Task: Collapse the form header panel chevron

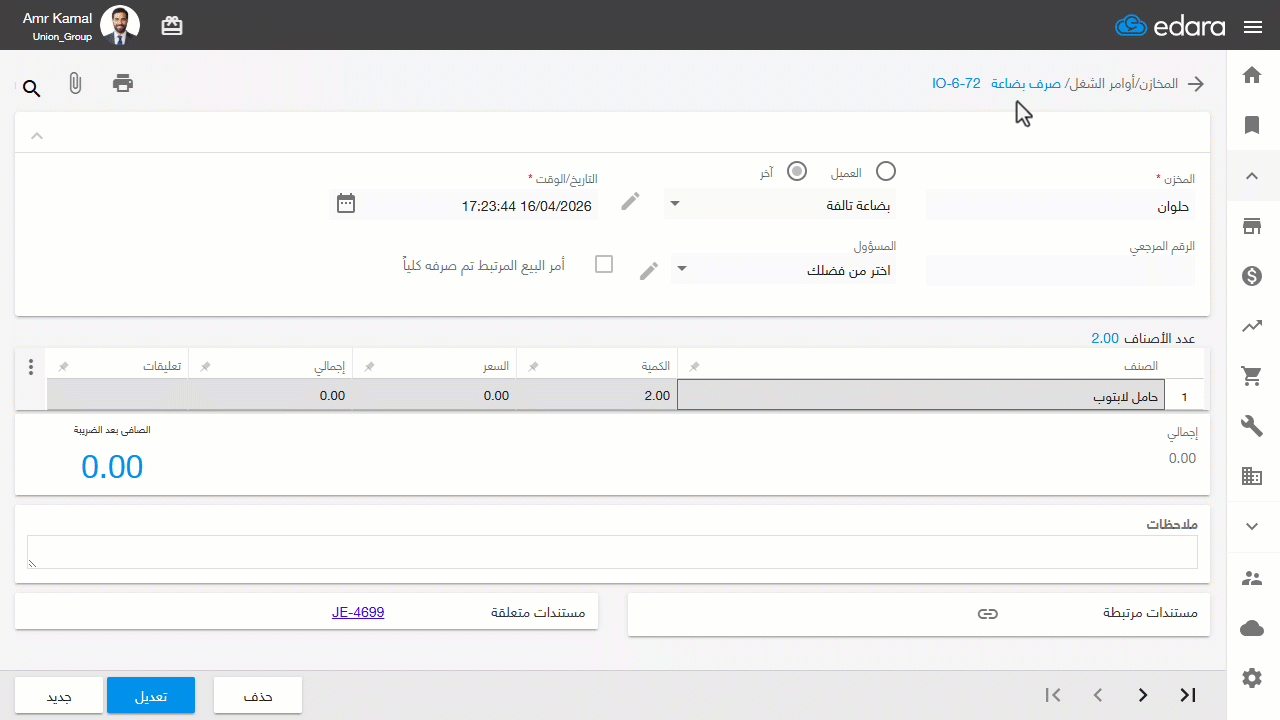Action: (36, 135)
